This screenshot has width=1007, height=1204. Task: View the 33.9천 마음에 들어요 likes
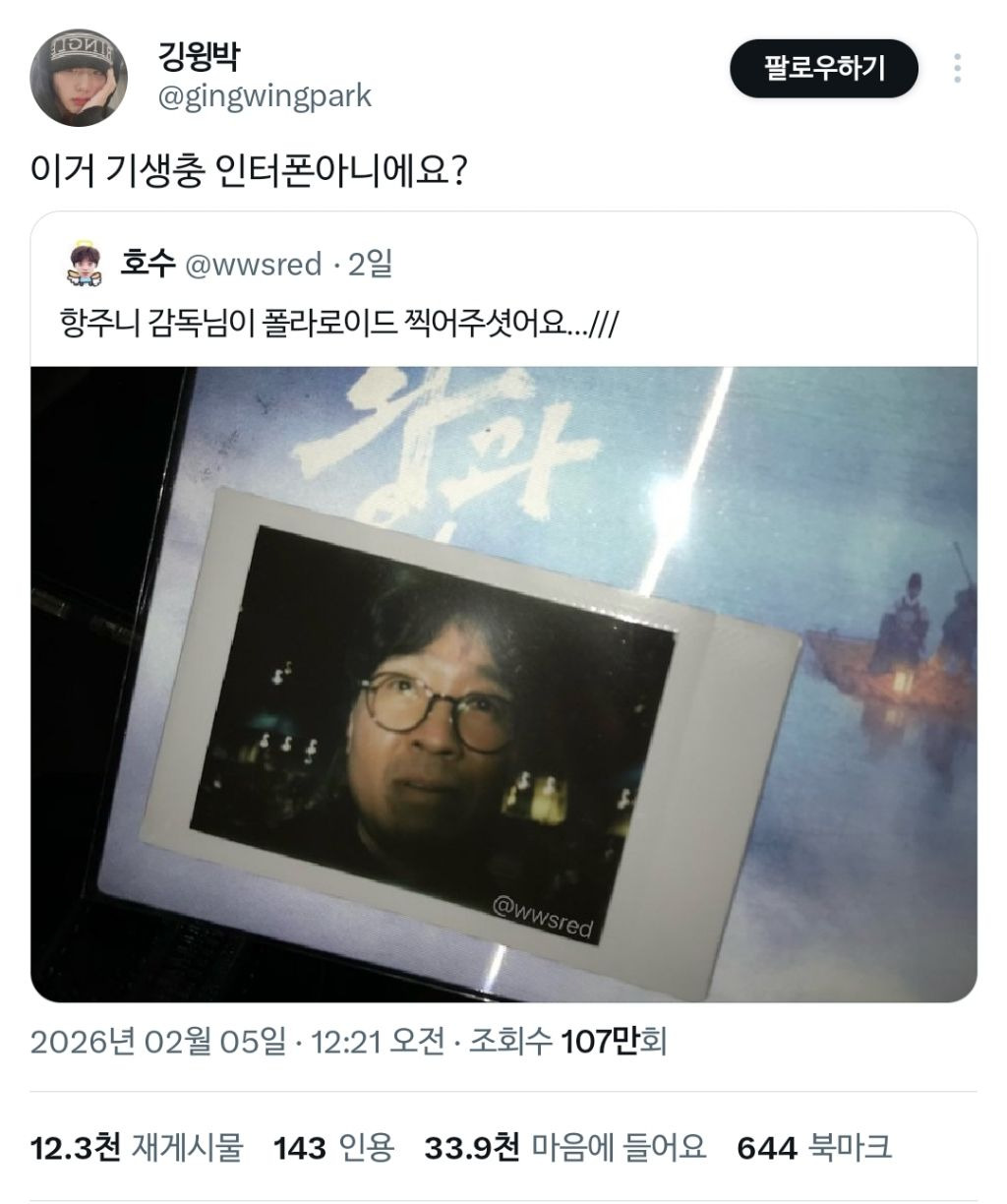click(x=565, y=1146)
